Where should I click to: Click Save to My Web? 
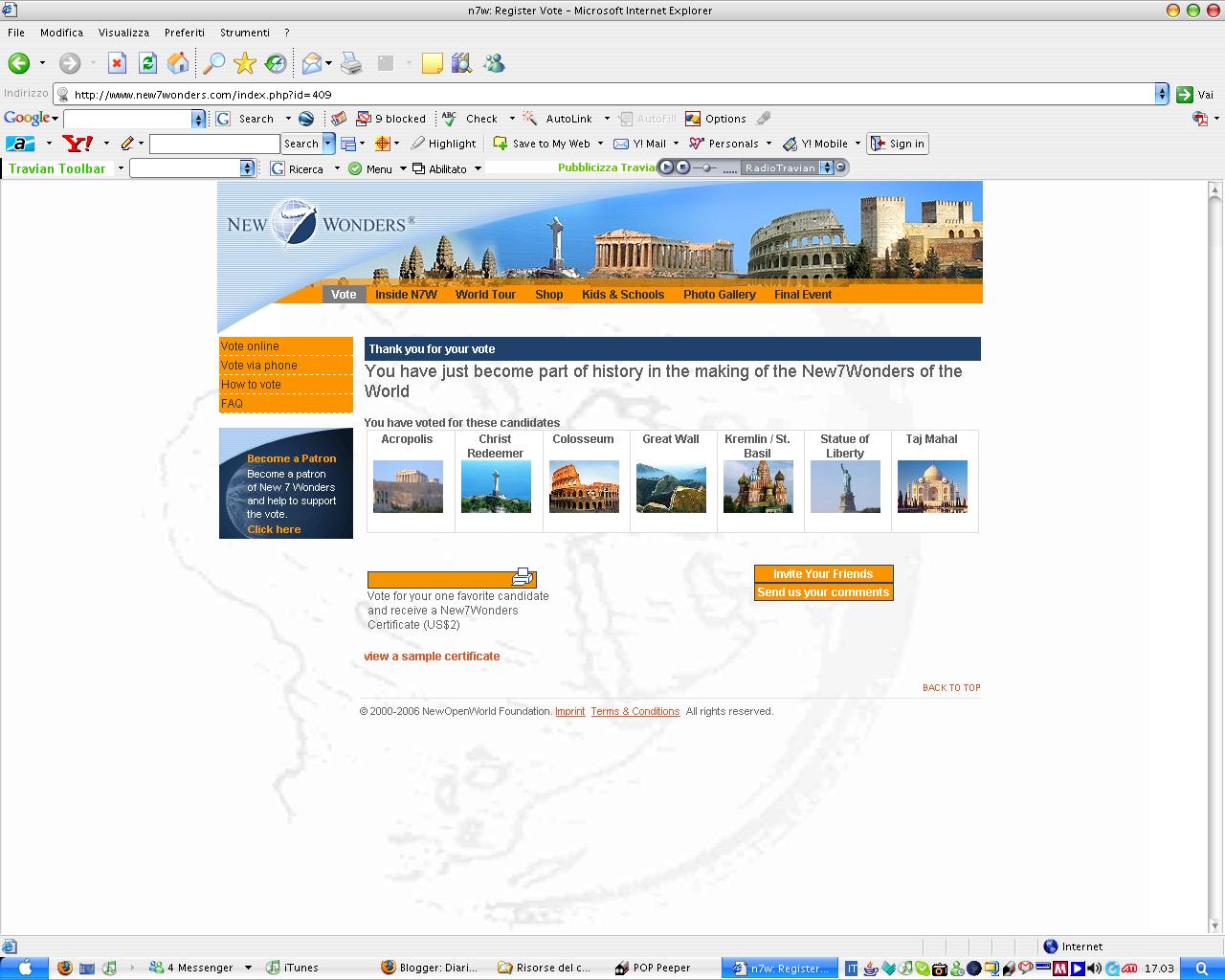pos(542,144)
